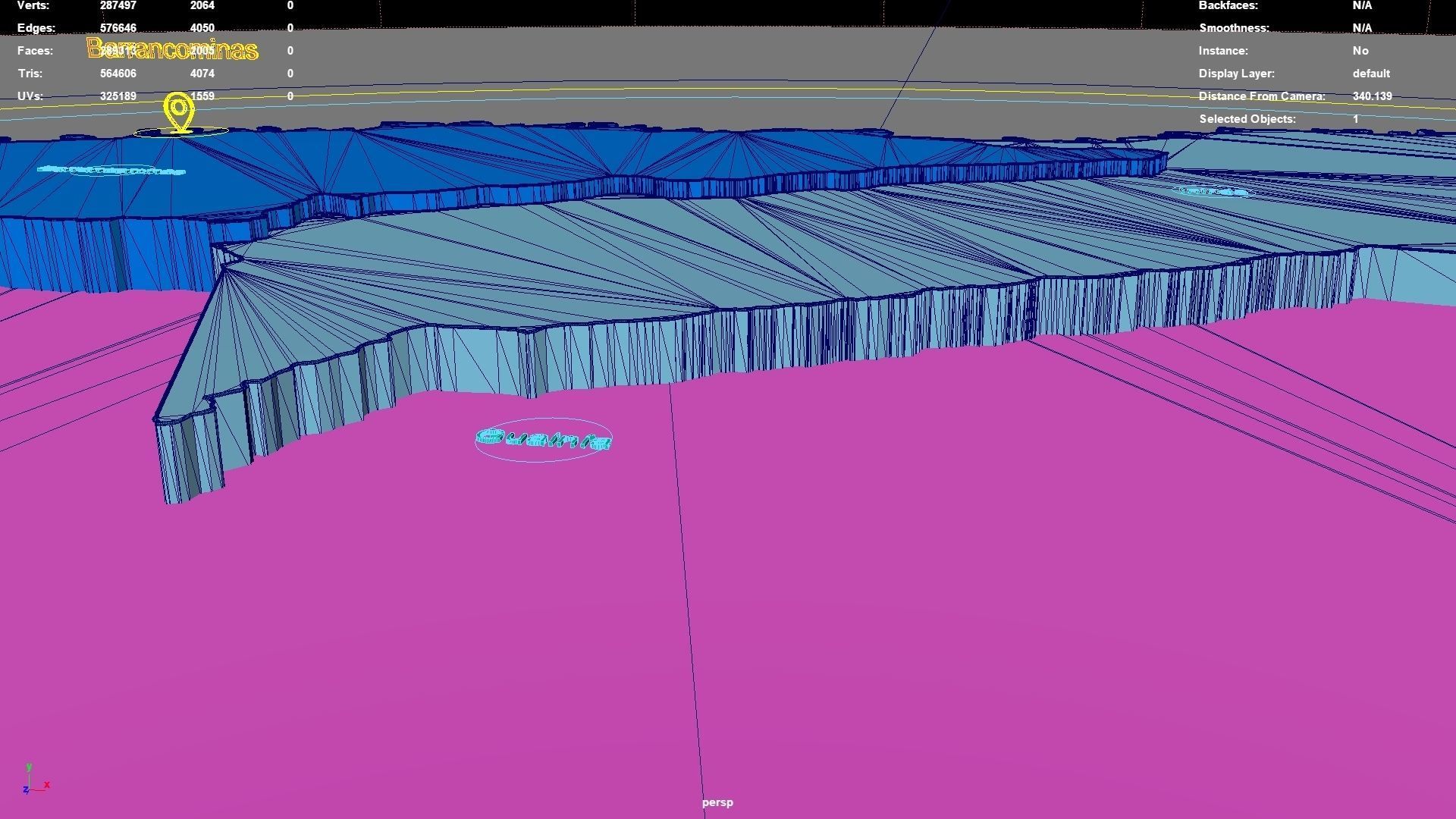This screenshot has height=819, width=1456.
Task: Click the oval ring under the map pin
Action: (x=181, y=133)
